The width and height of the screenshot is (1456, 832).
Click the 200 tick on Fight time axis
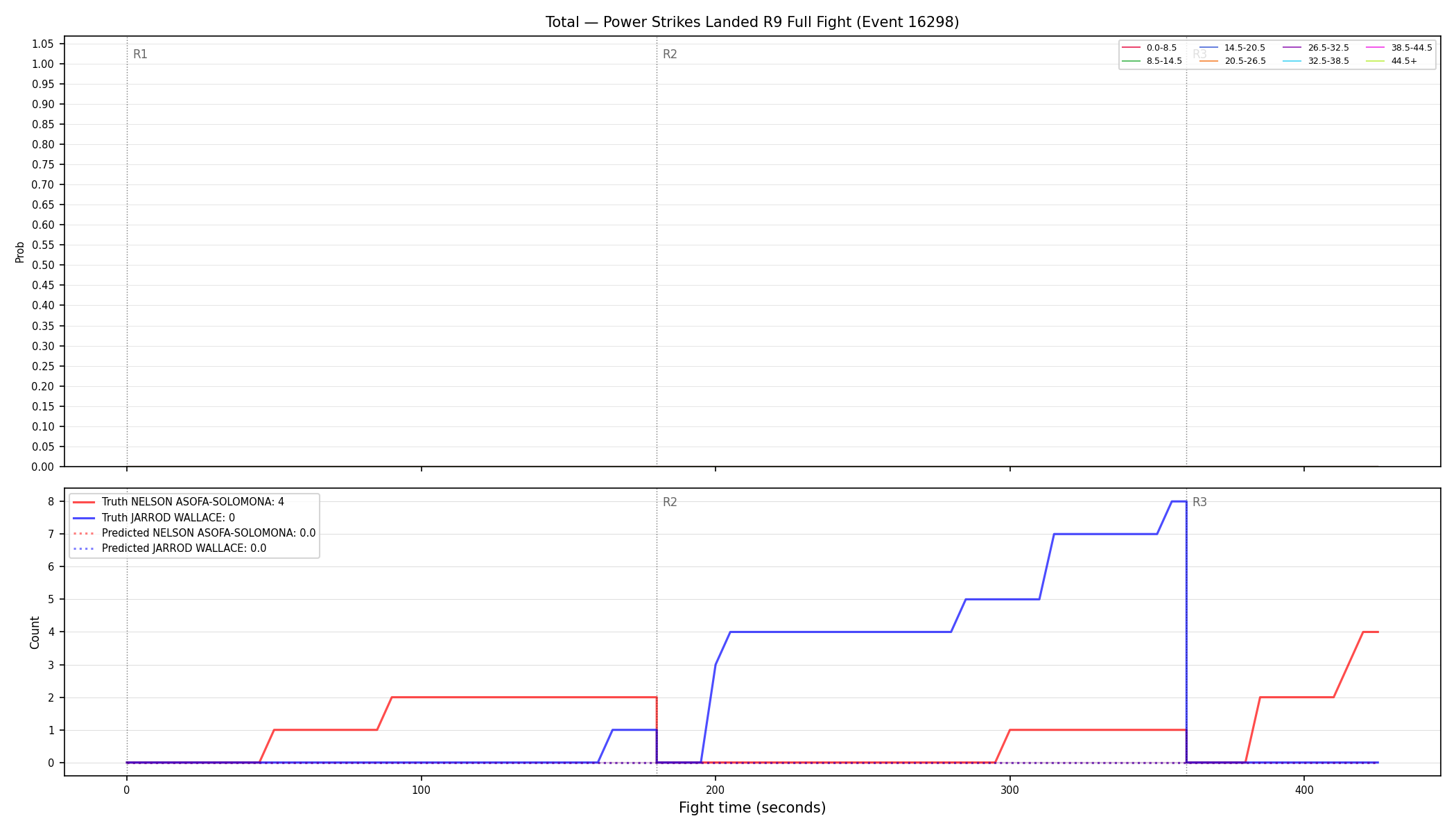716,790
